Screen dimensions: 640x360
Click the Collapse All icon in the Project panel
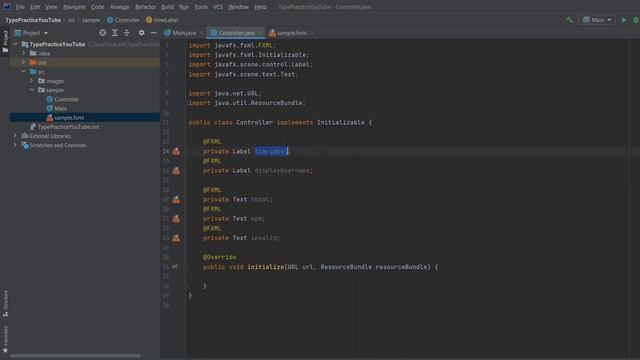point(127,33)
